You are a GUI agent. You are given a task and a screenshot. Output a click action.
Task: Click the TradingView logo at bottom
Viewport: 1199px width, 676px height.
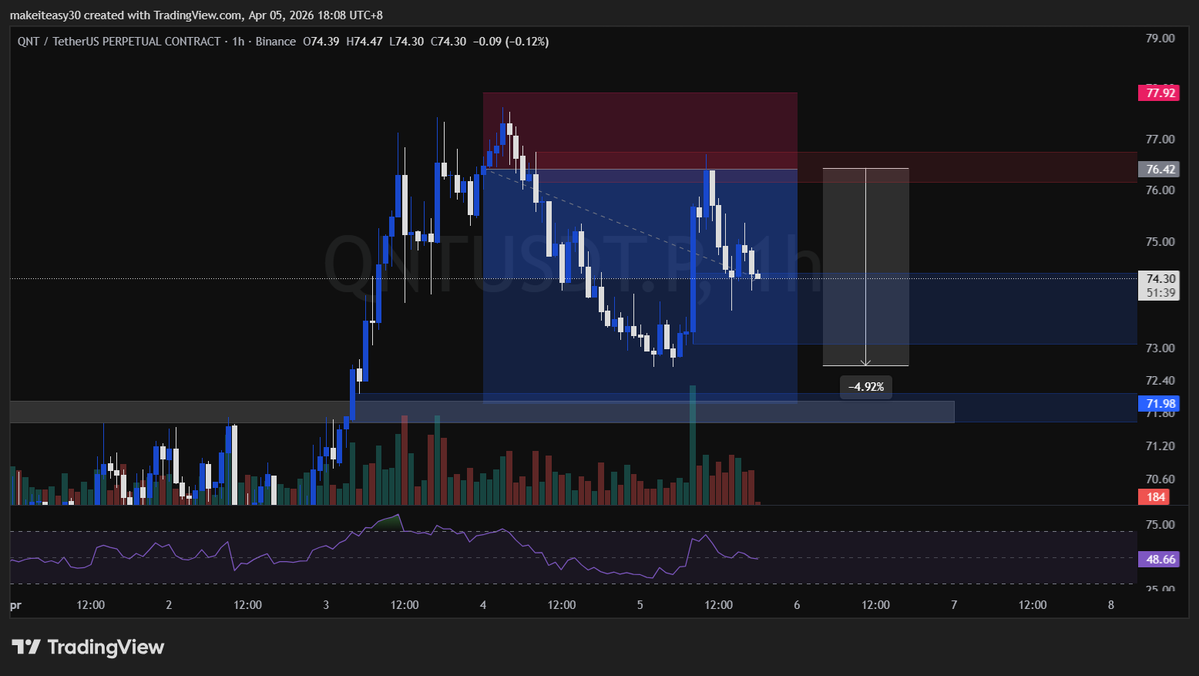88,647
